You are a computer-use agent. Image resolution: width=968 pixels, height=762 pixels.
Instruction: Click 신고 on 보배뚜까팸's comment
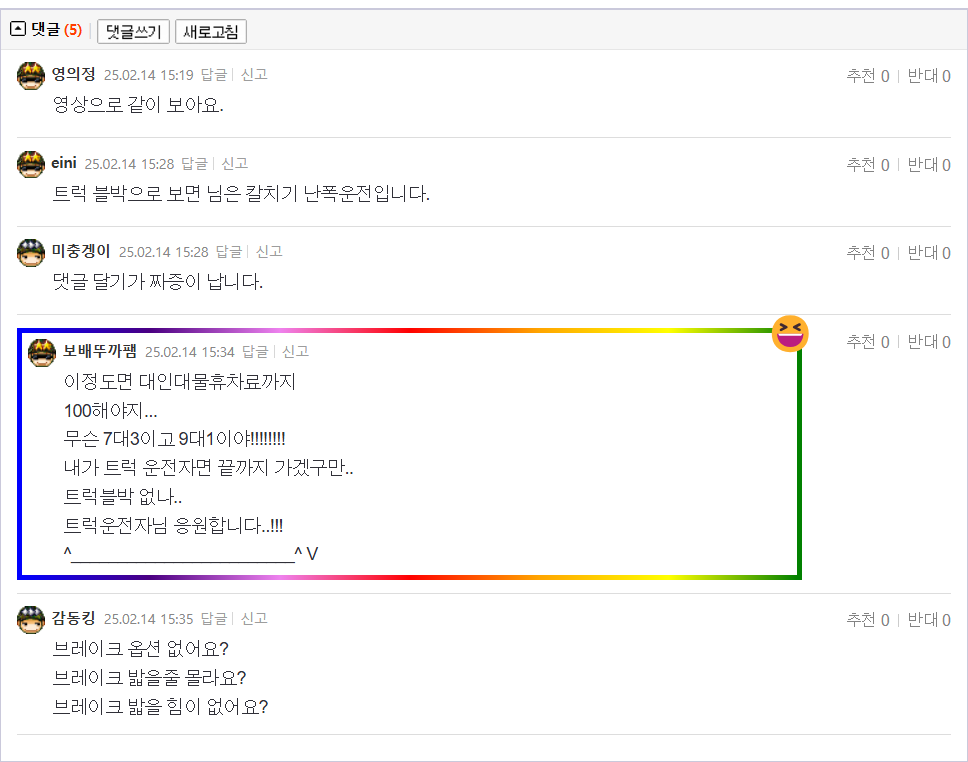tap(295, 351)
